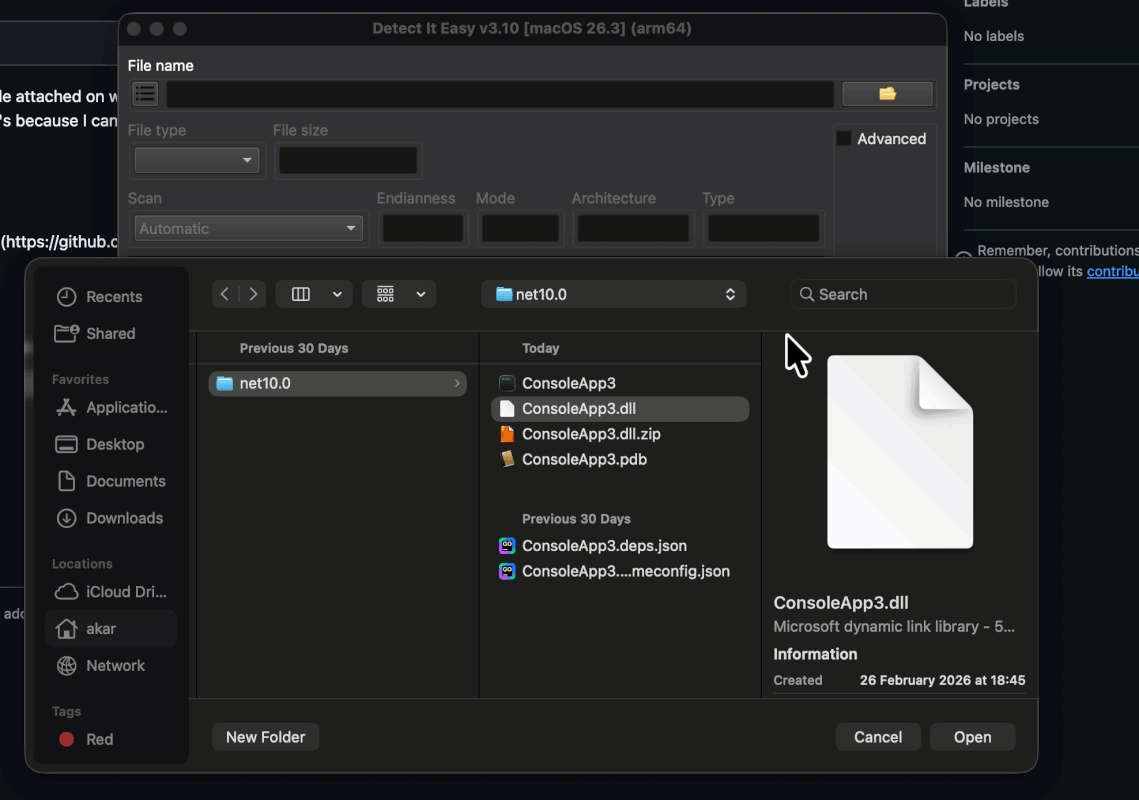This screenshot has height=800, width=1139.
Task: Open the net10.0 path popup menu
Action: (614, 294)
